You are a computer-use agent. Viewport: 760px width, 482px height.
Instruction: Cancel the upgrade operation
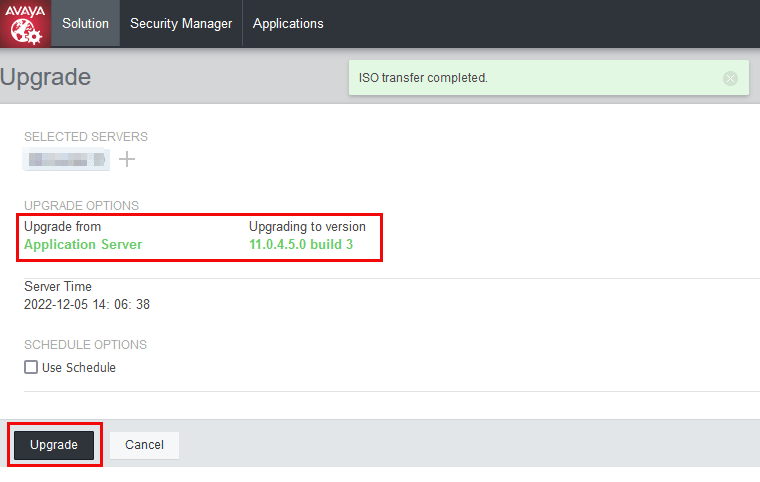(144, 445)
